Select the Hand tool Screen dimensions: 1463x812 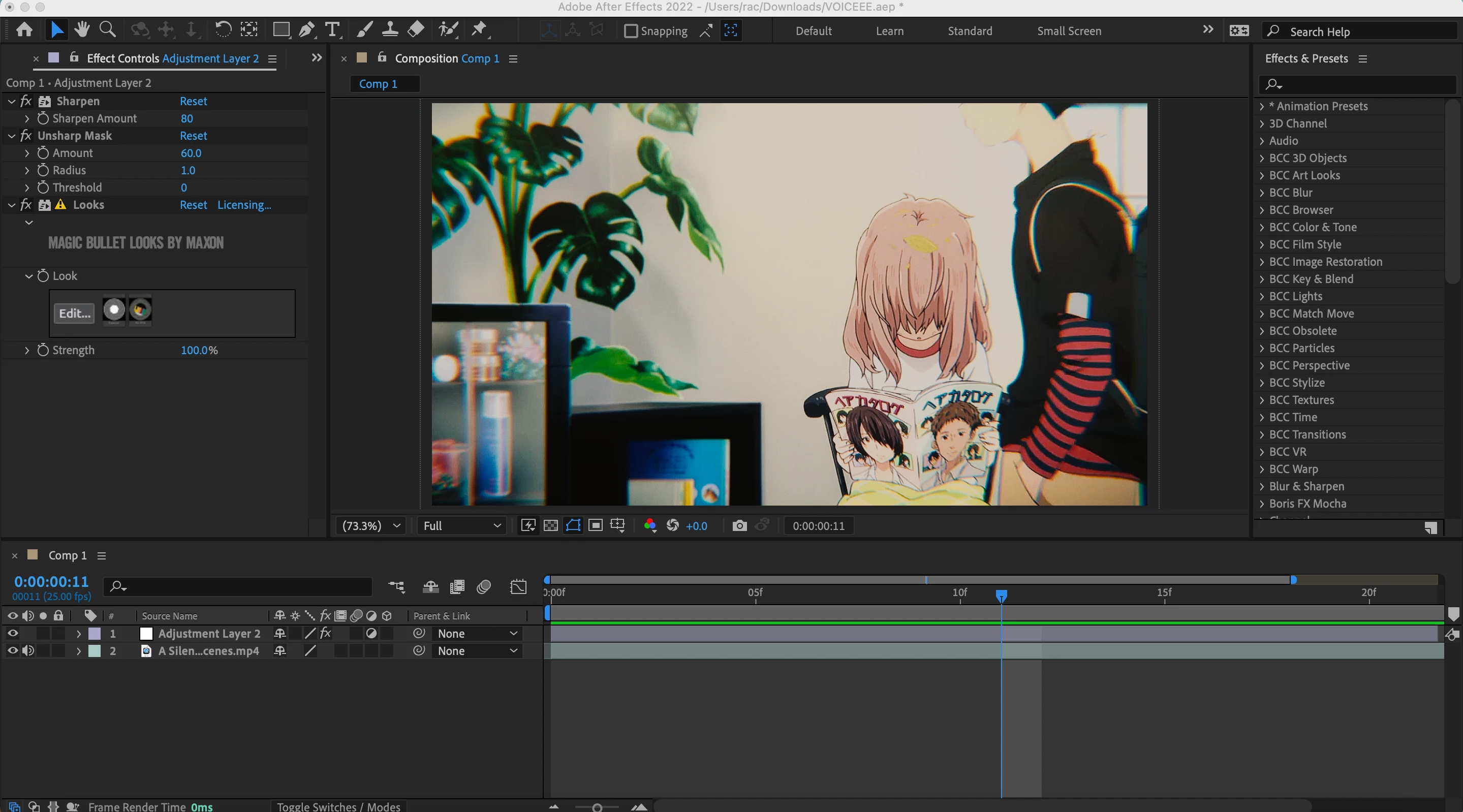coord(82,29)
